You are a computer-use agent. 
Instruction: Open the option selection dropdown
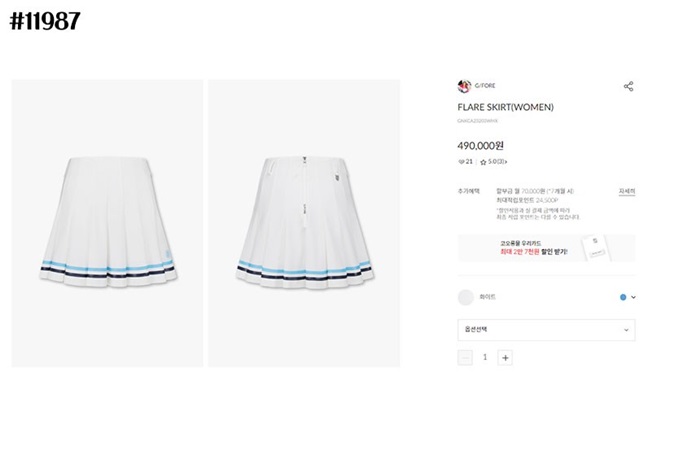click(546, 330)
